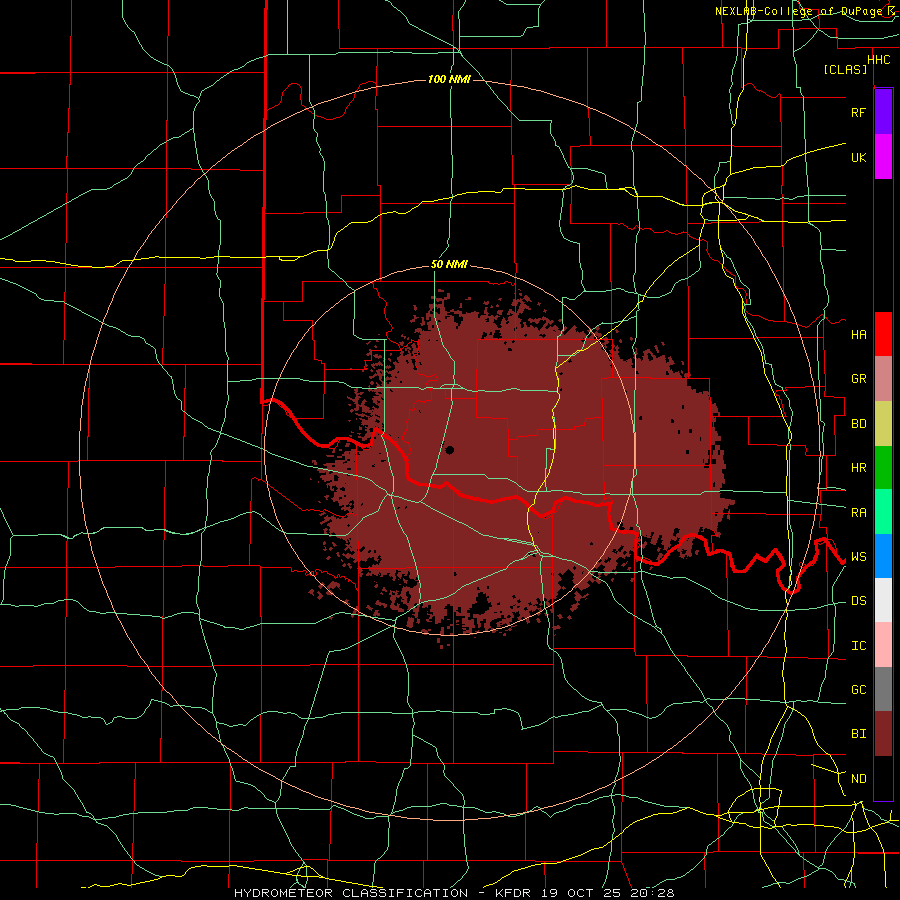Click the BI legend label
Image resolution: width=900 pixels, height=900 pixels.
coord(858,734)
